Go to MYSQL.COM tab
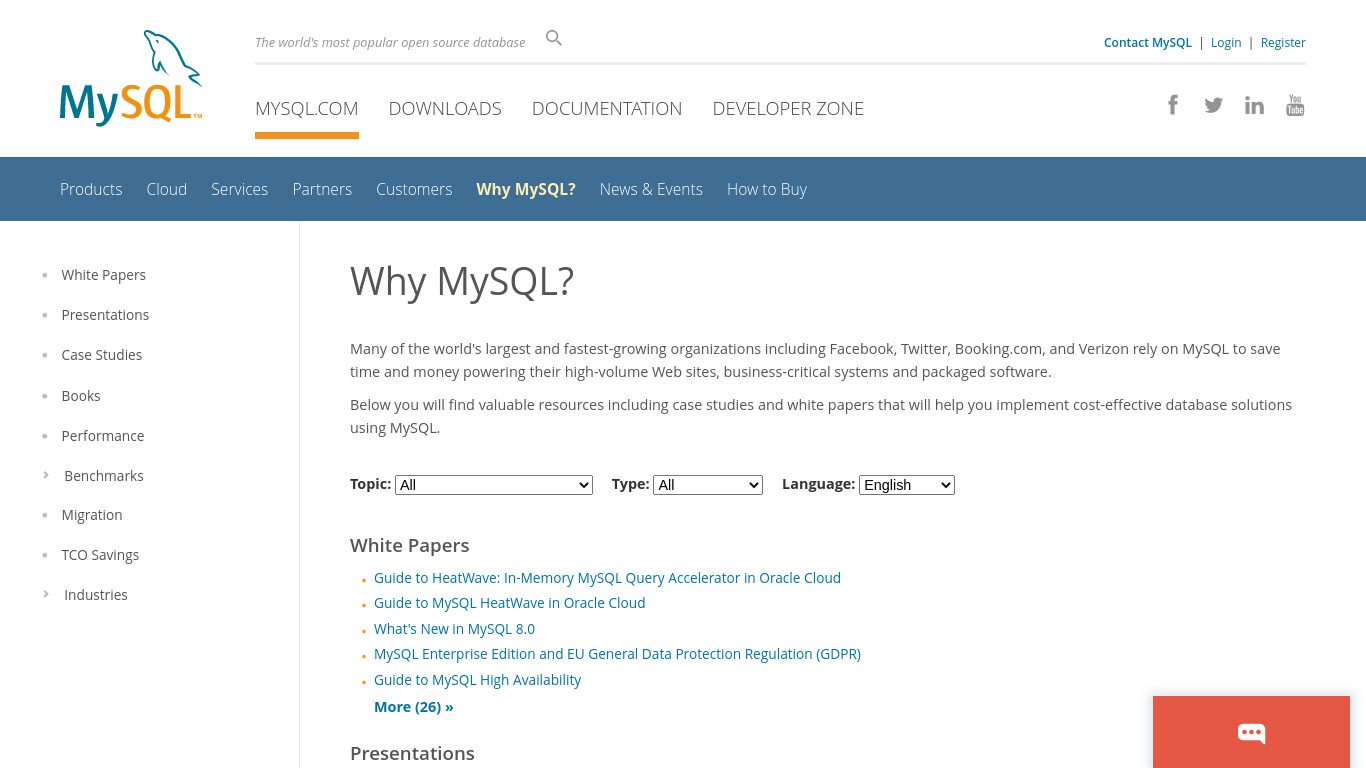Screen dimensions: 1366x768 tap(307, 108)
